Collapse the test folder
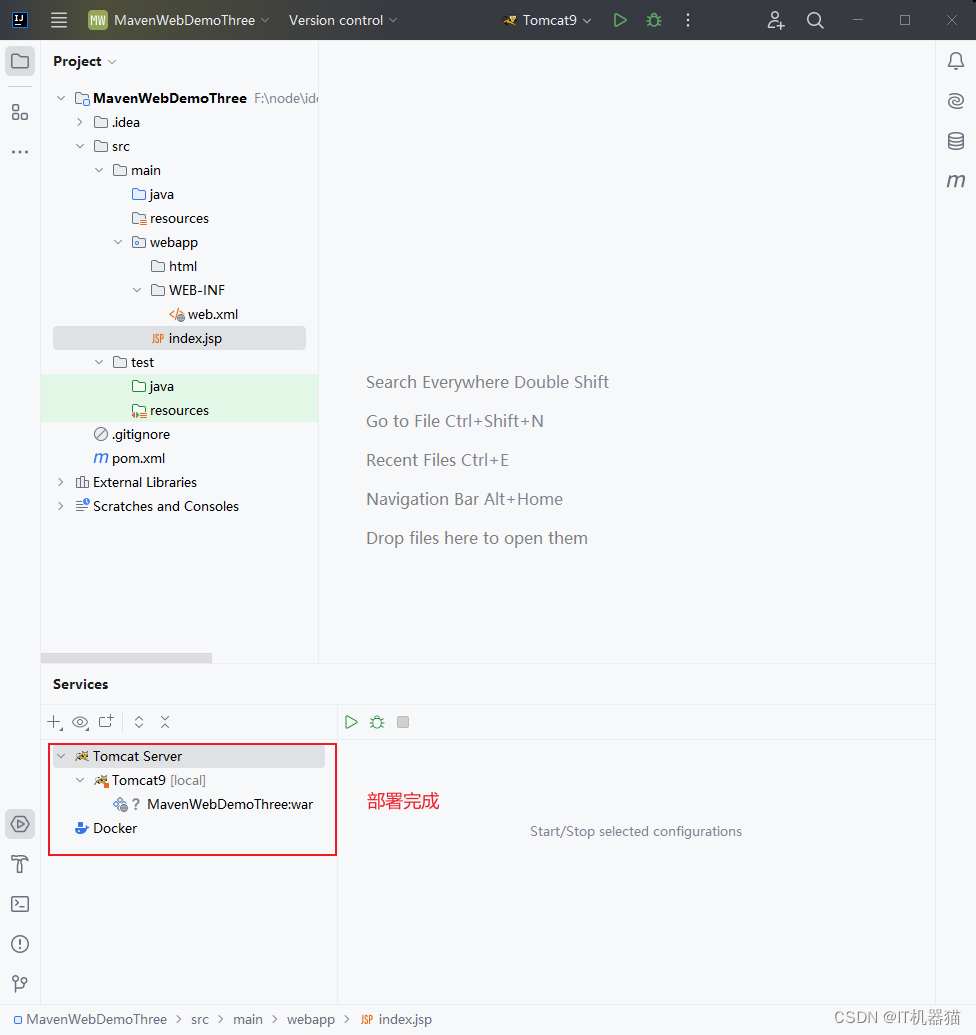 click(x=99, y=362)
